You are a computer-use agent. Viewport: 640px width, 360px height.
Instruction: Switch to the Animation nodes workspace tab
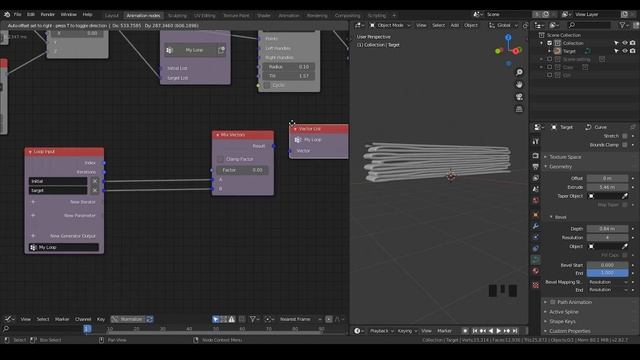143,16
